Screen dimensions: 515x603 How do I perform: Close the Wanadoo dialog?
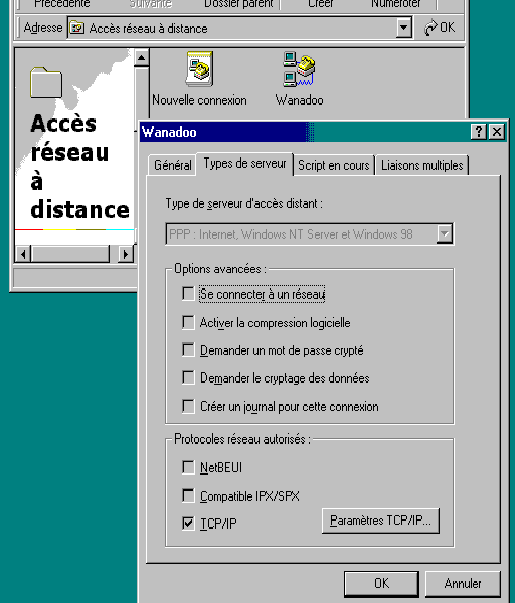(497, 132)
